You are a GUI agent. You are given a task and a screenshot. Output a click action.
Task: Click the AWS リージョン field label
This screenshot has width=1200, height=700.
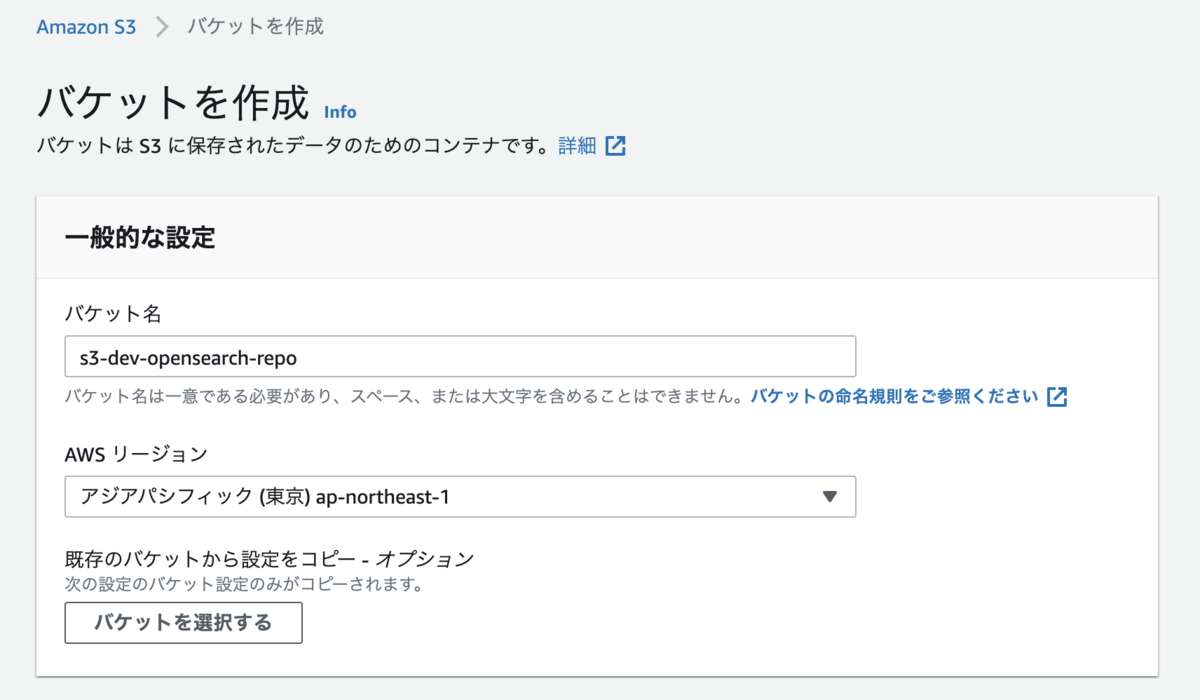[136, 454]
